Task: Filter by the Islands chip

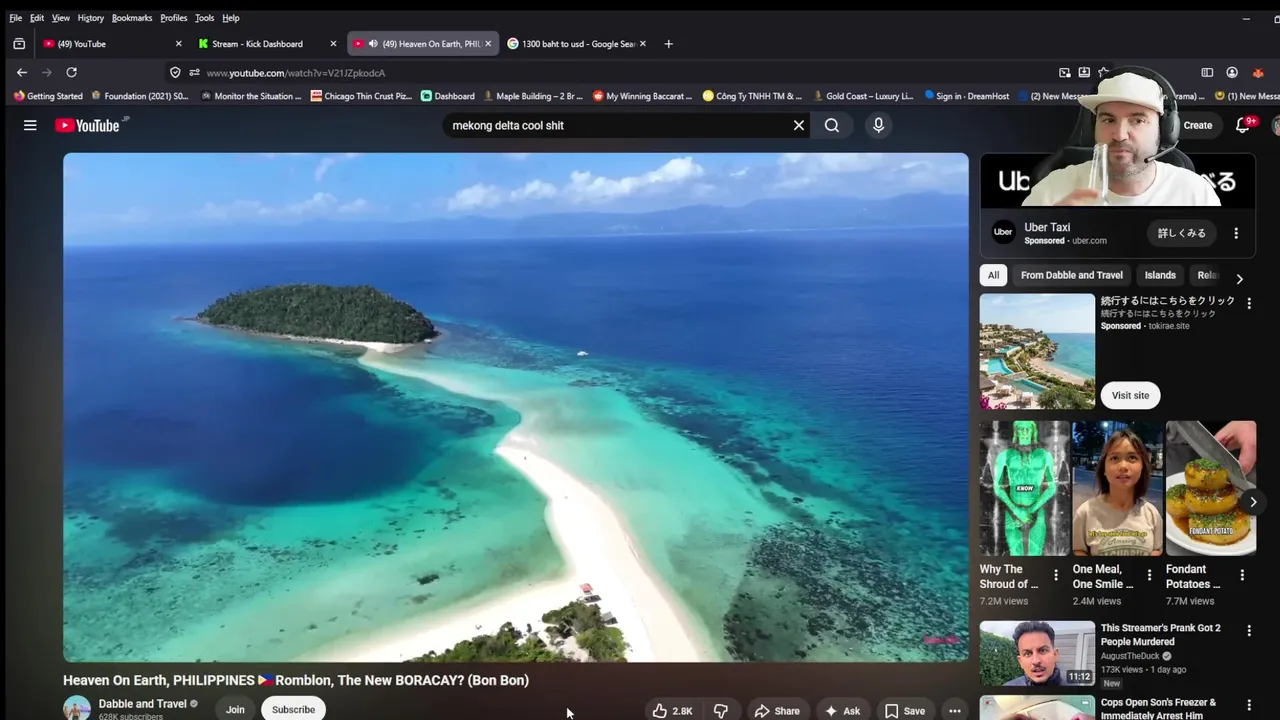Action: point(1160,275)
